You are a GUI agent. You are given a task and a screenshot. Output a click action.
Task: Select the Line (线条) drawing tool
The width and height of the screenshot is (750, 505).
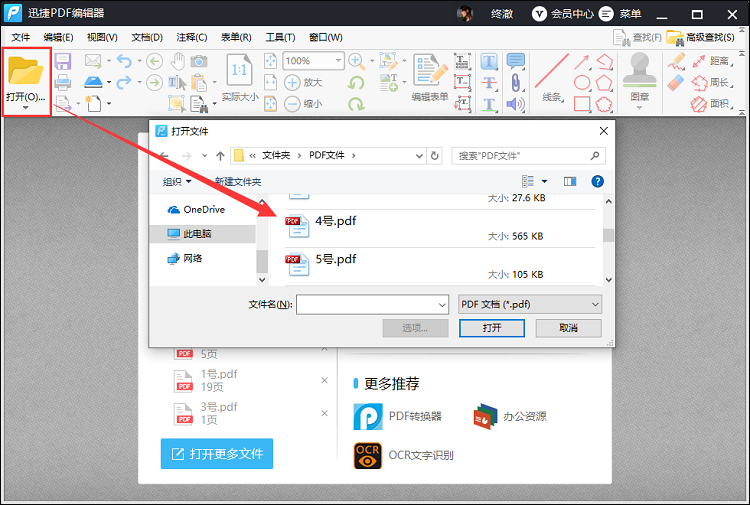click(552, 77)
